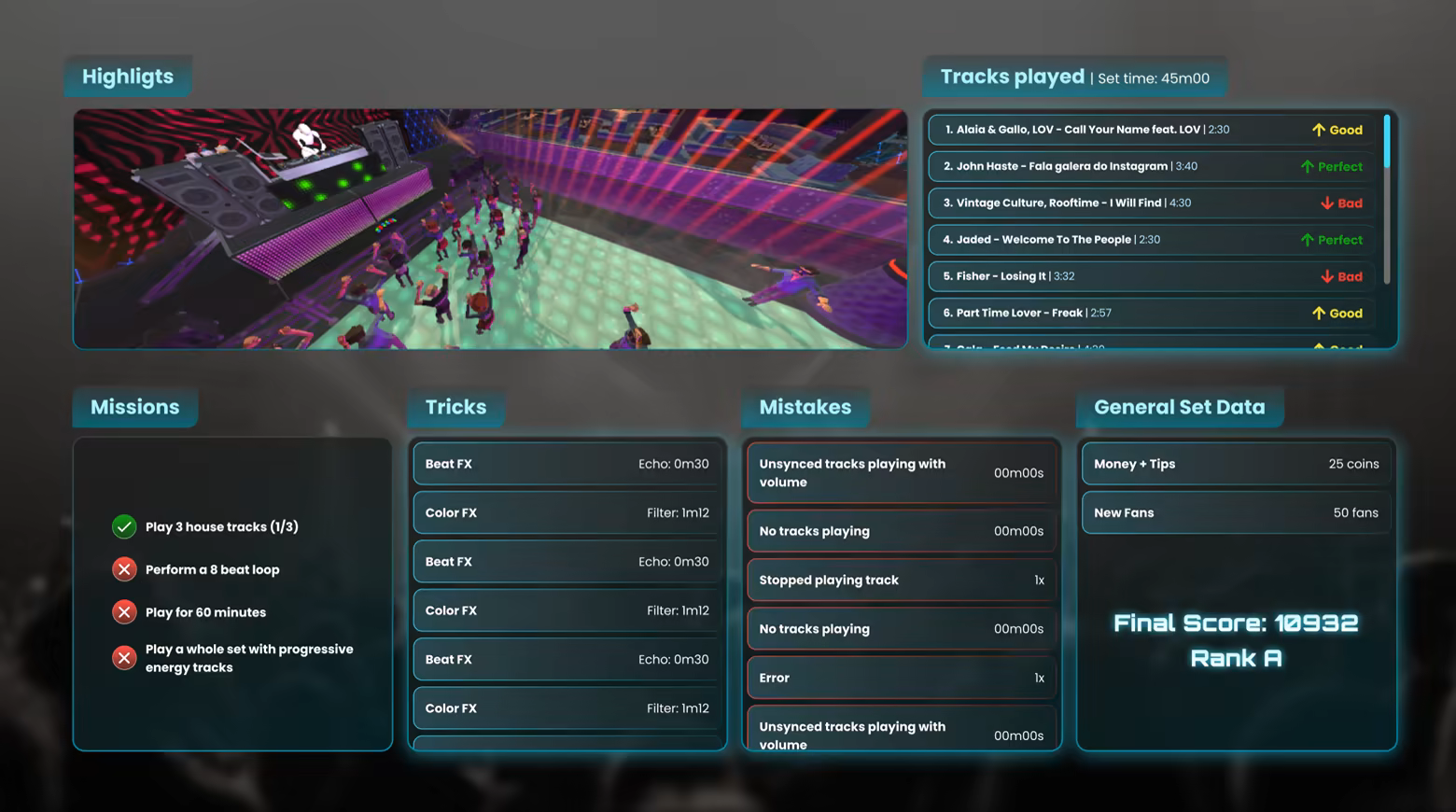The height and width of the screenshot is (812, 1456).
Task: Click the Money + Tips row
Action: [x=1236, y=464]
